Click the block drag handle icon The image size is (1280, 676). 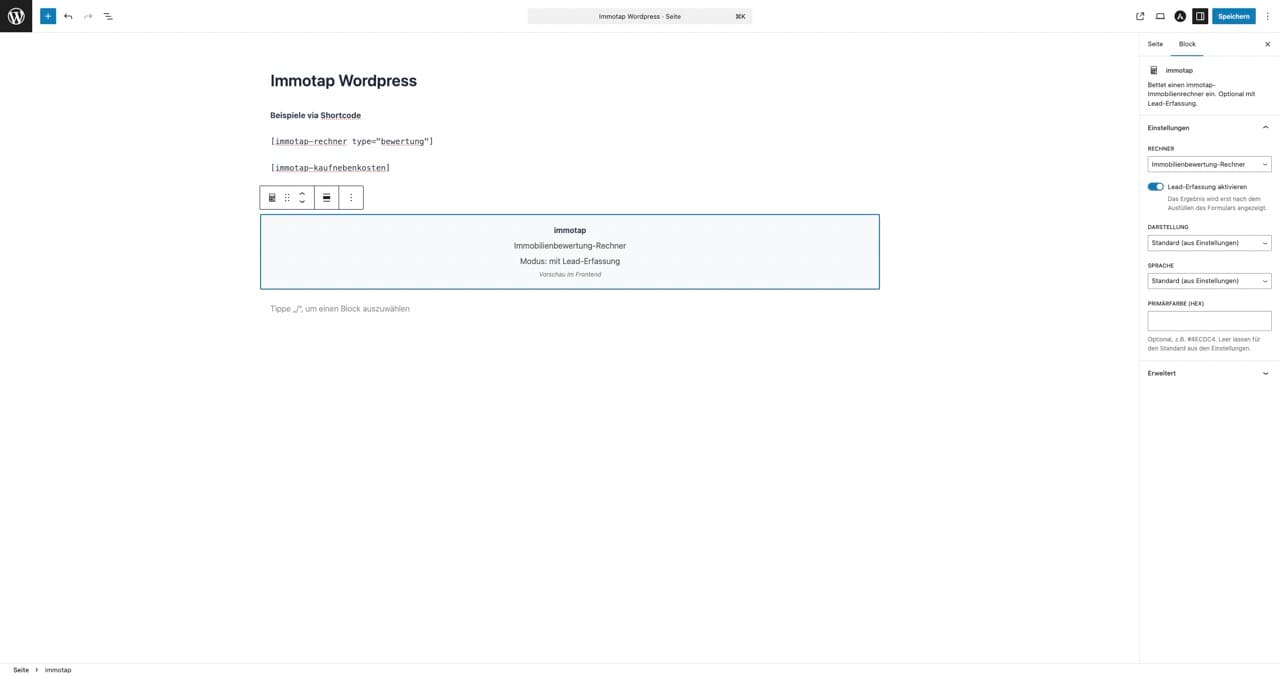click(x=287, y=198)
